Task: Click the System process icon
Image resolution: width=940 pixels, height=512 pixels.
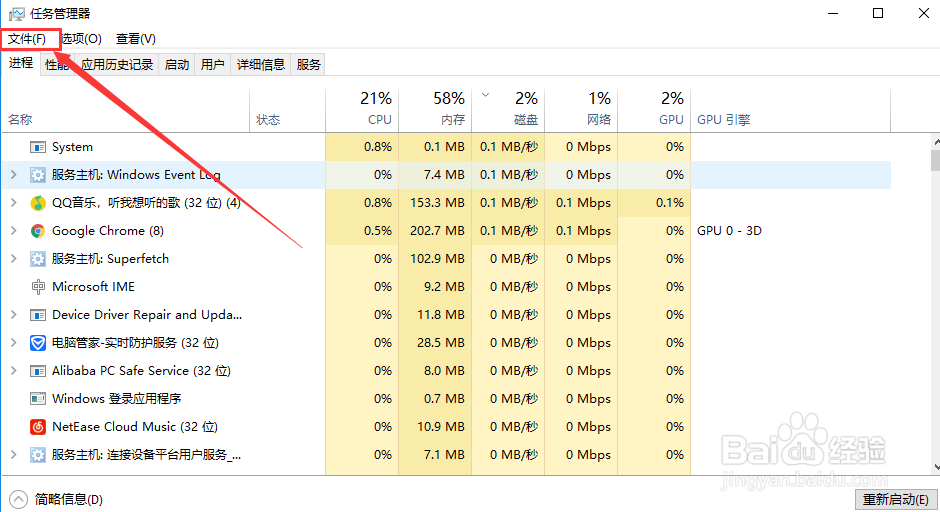Action: click(38, 147)
